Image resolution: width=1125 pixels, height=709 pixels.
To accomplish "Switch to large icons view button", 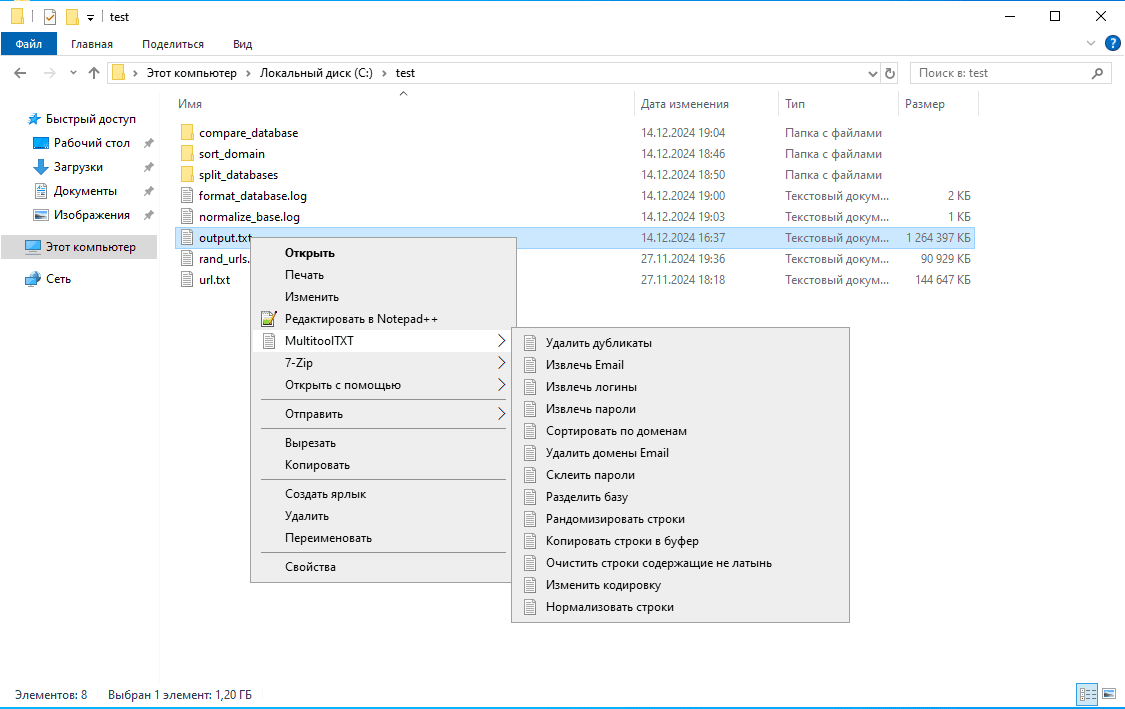I will point(1109,693).
